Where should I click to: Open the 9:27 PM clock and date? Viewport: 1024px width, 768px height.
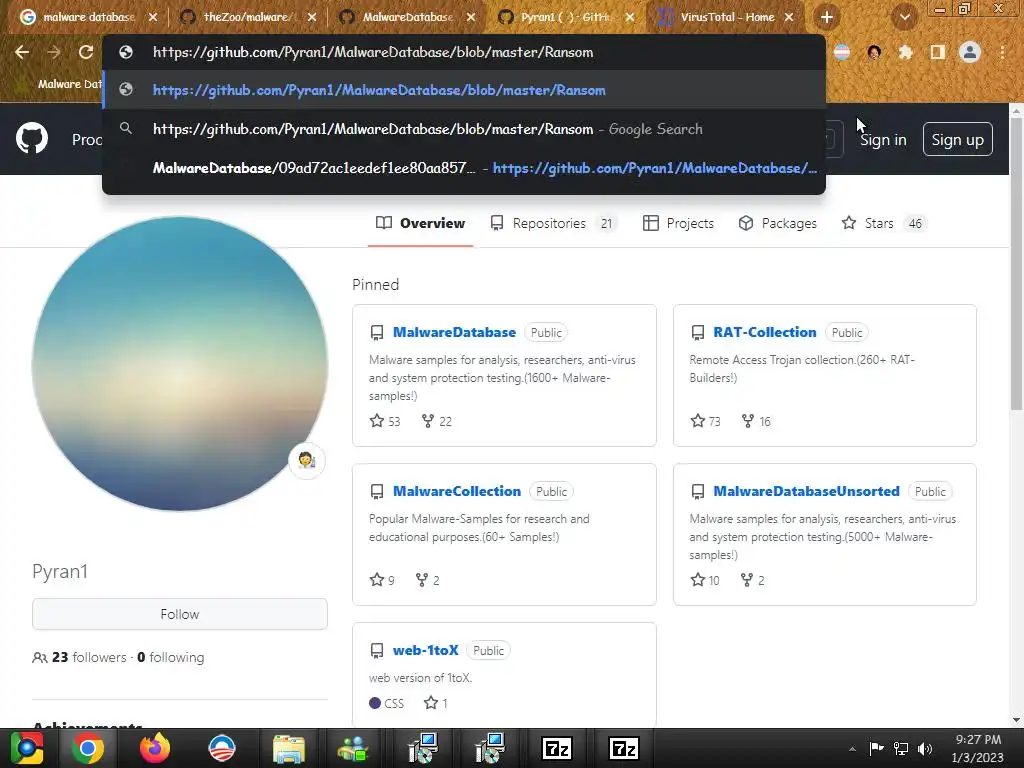(x=978, y=748)
